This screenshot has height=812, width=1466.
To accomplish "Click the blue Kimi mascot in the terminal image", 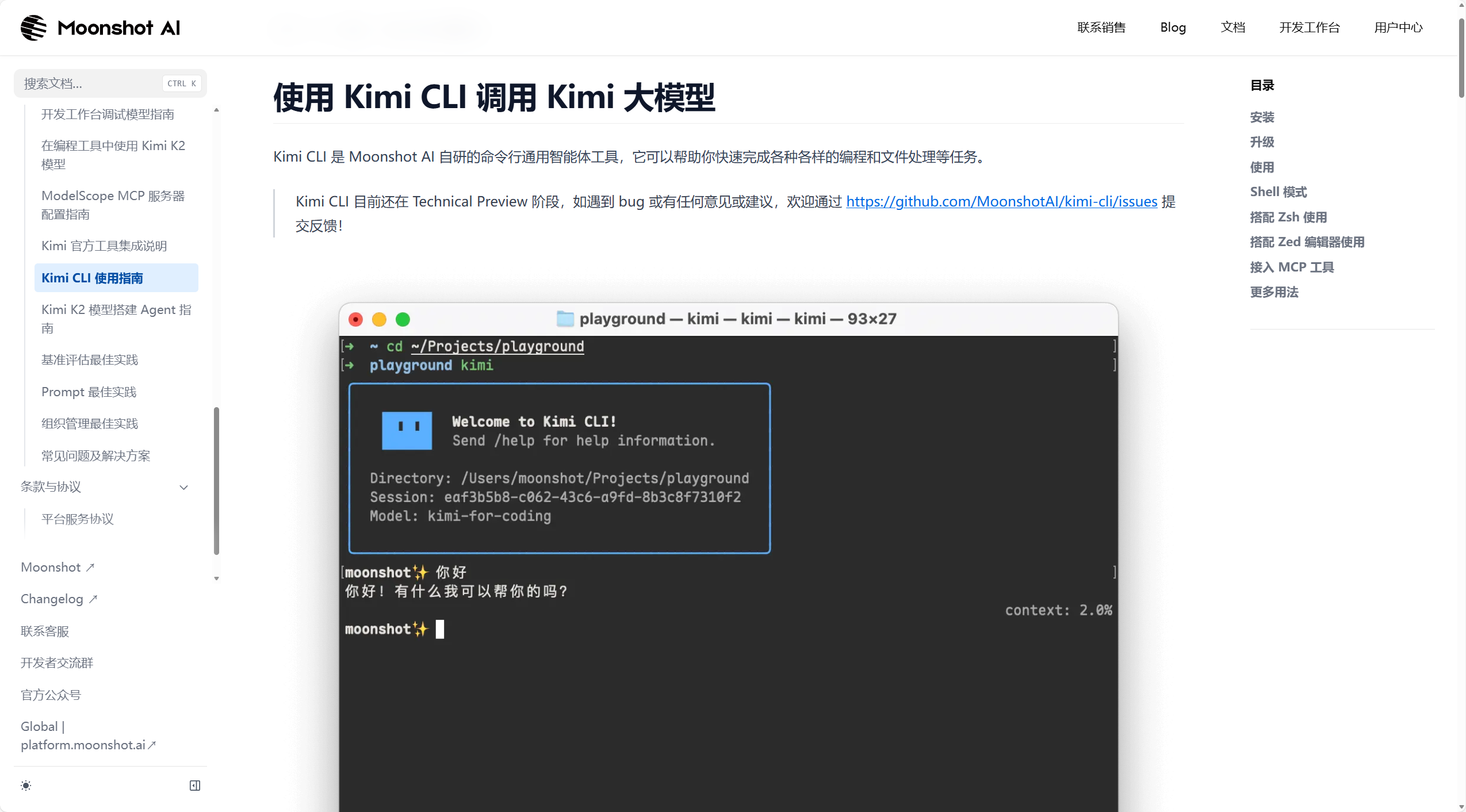I will 407,430.
